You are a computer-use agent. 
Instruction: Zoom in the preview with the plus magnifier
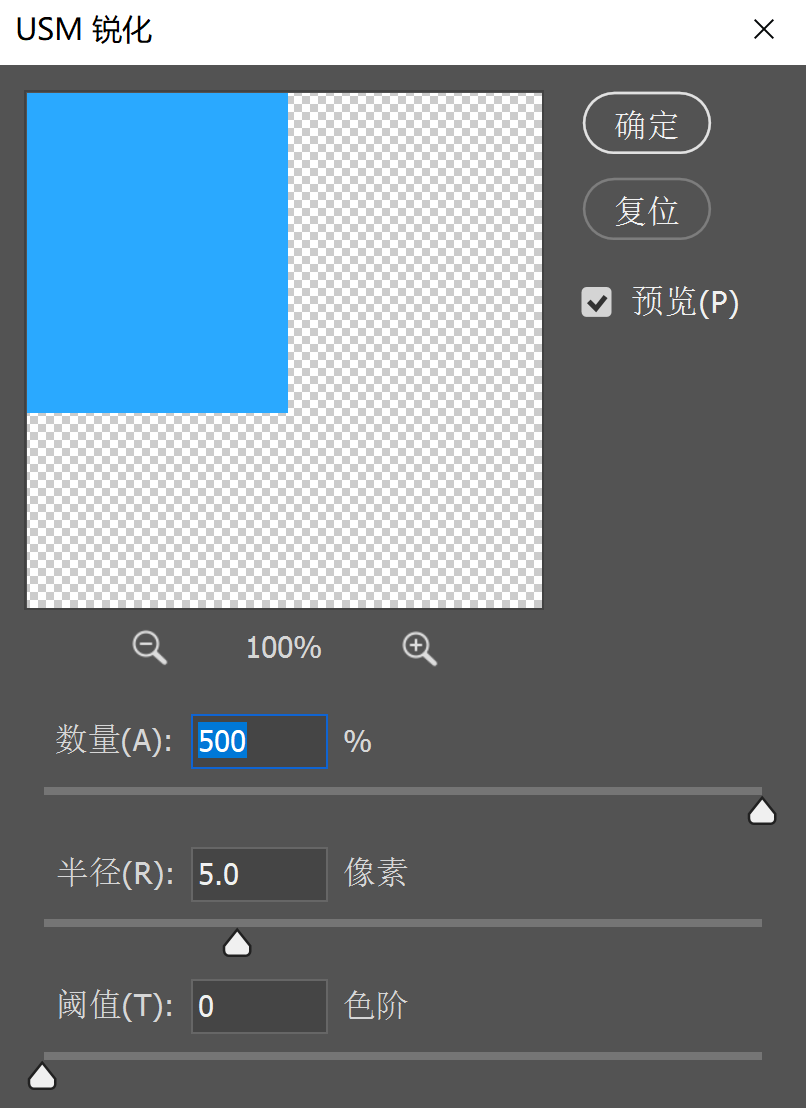tap(418, 647)
